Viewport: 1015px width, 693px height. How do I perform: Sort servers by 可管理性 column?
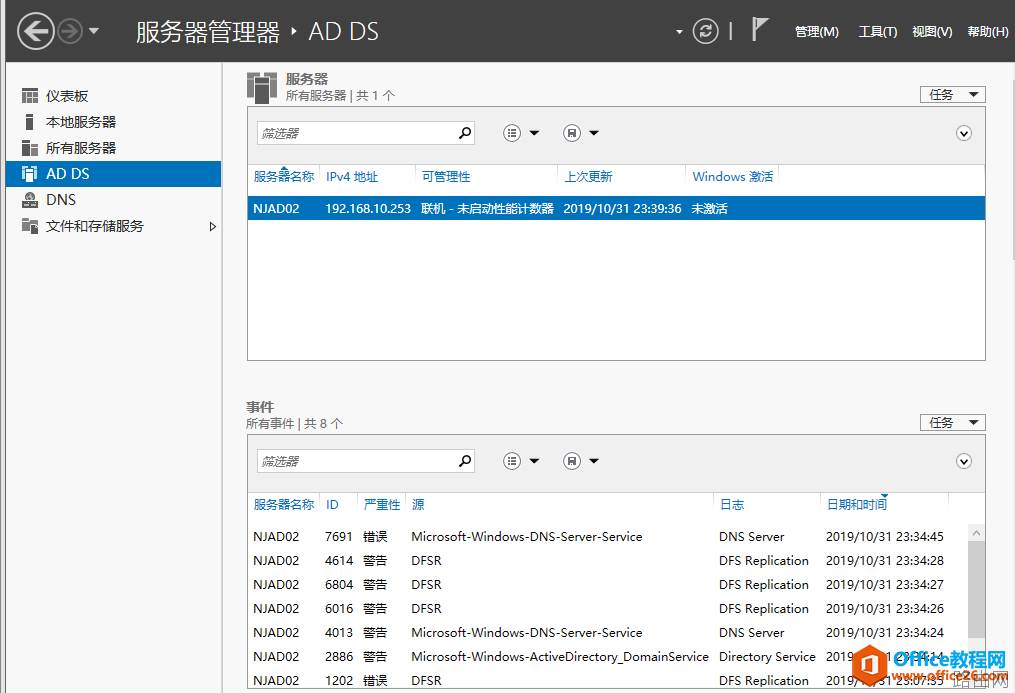coord(446,177)
